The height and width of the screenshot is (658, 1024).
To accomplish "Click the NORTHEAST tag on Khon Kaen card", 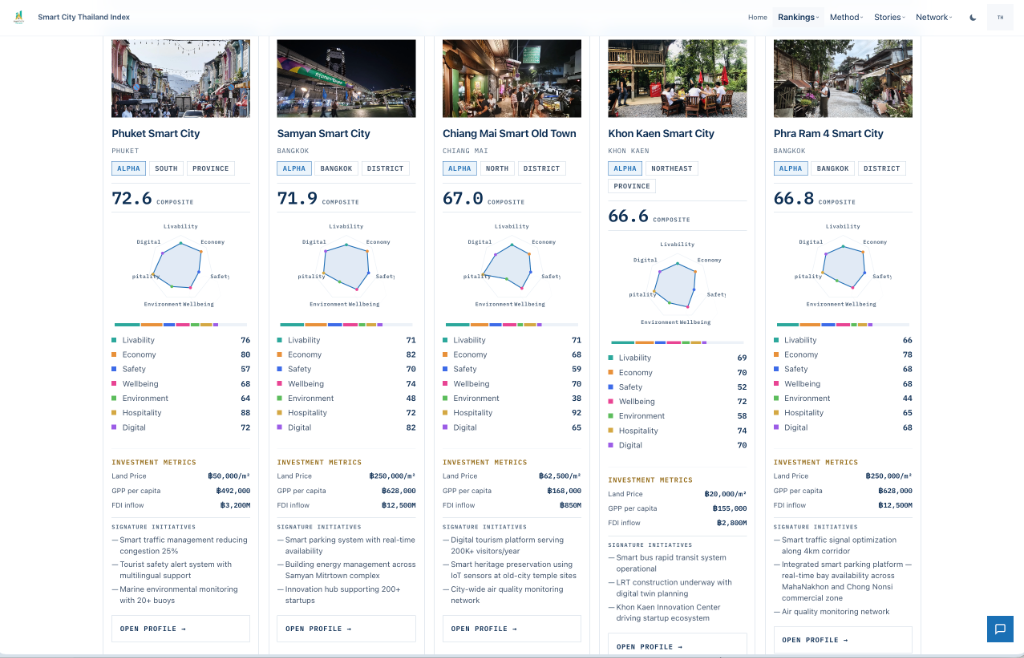I will tap(671, 168).
